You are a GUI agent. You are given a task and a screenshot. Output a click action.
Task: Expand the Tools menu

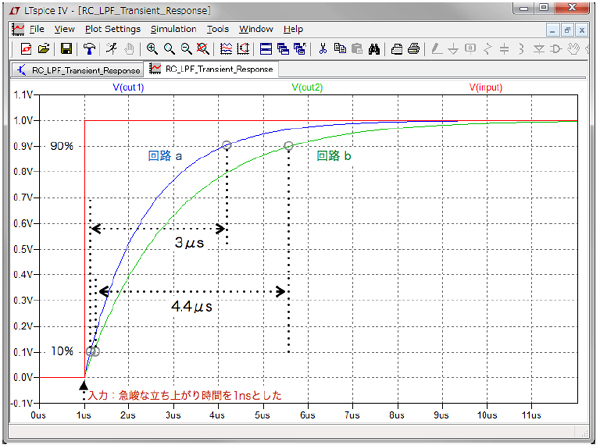218,29
